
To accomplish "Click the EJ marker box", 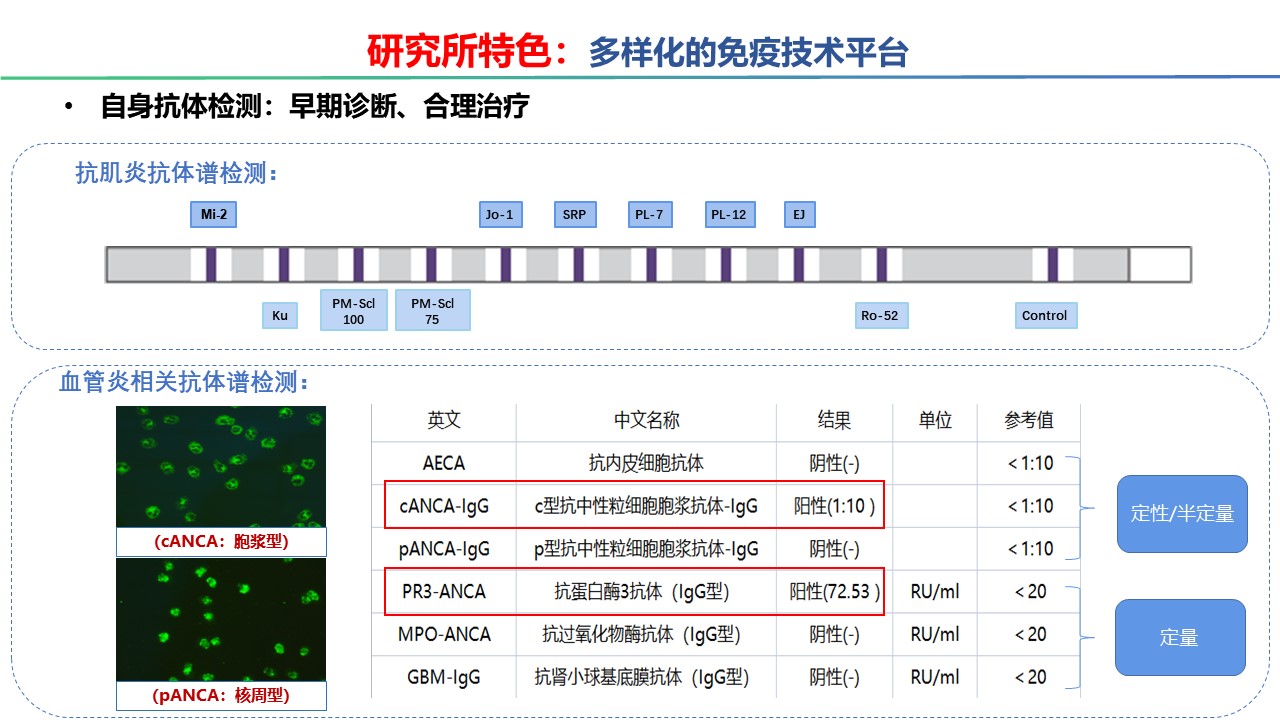I will 798,214.
